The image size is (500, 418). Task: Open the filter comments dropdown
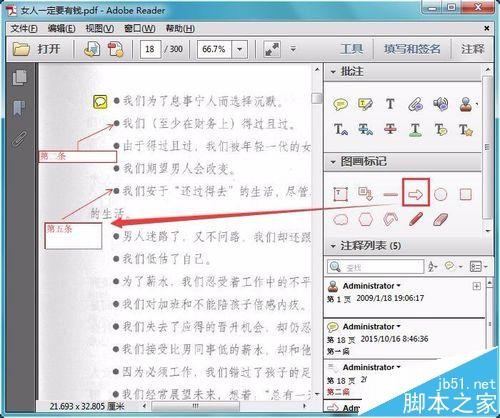tap(453, 266)
